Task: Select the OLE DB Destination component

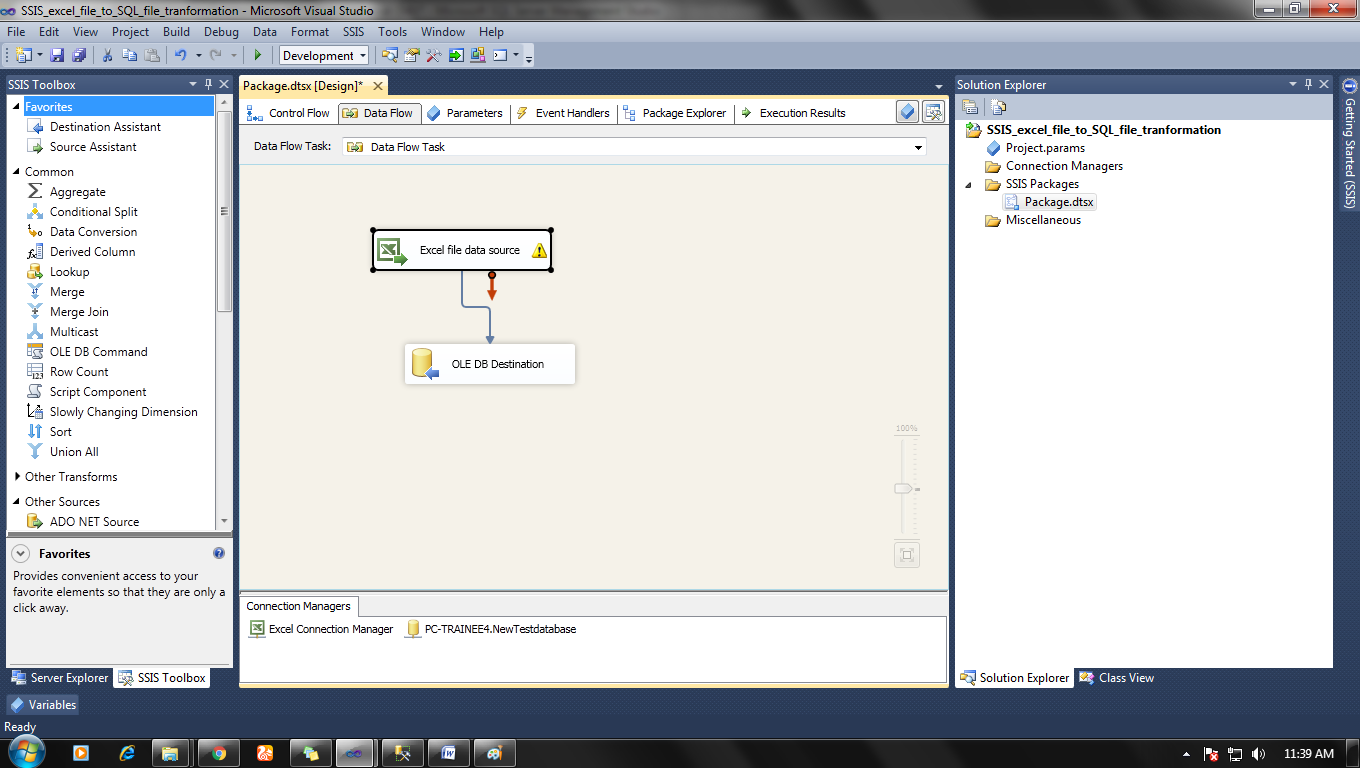Action: (490, 364)
